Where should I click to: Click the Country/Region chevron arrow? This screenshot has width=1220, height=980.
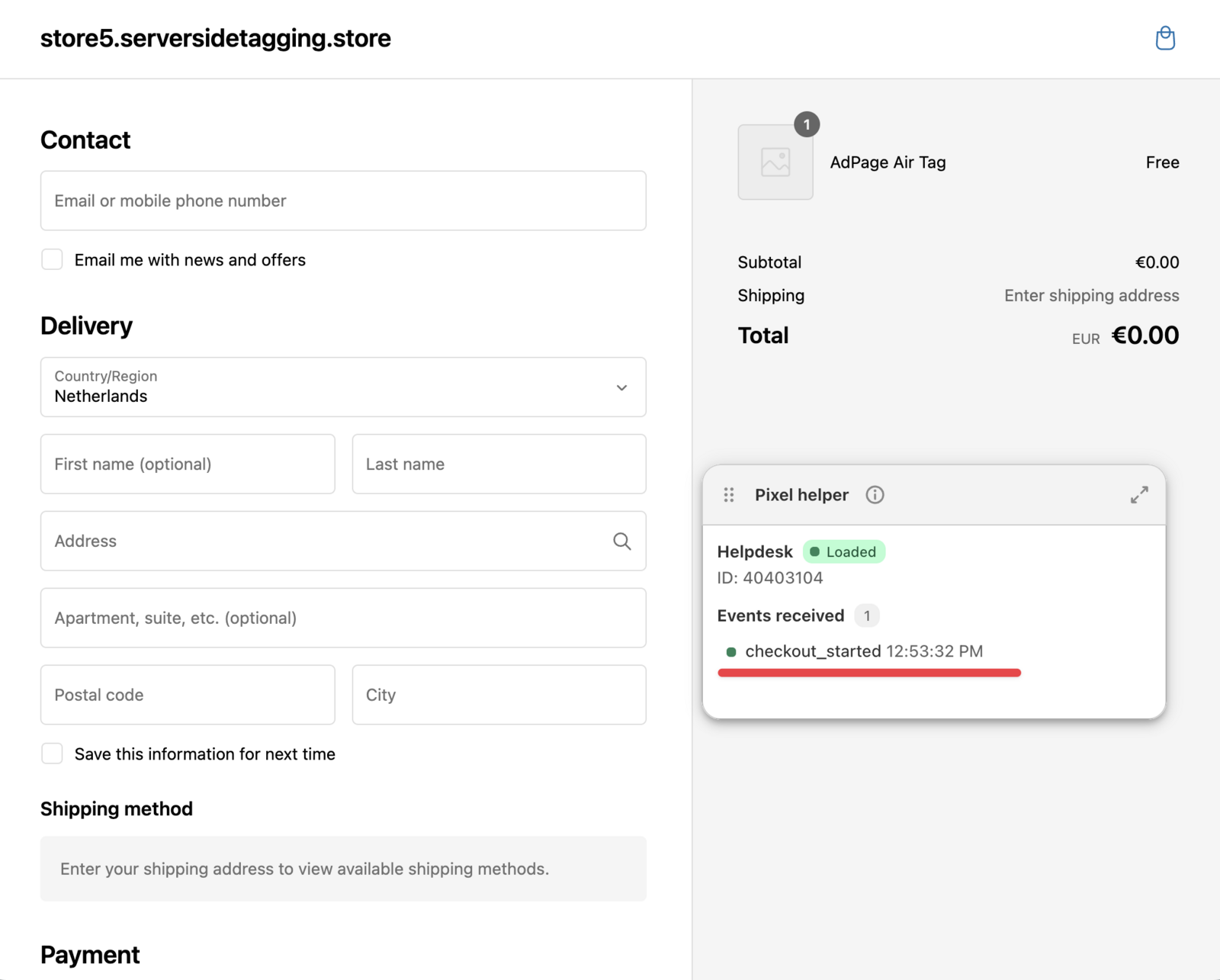pyautogui.click(x=621, y=387)
